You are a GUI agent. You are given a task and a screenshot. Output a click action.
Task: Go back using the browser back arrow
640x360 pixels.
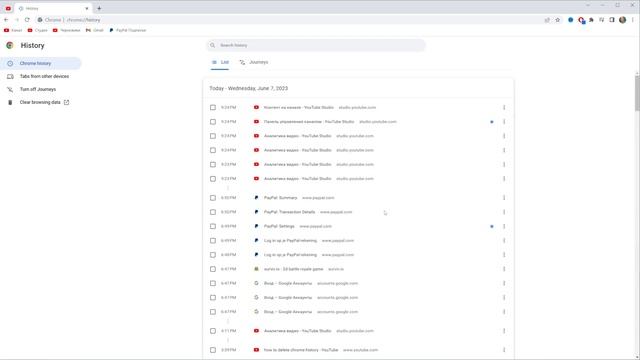click(x=6, y=20)
